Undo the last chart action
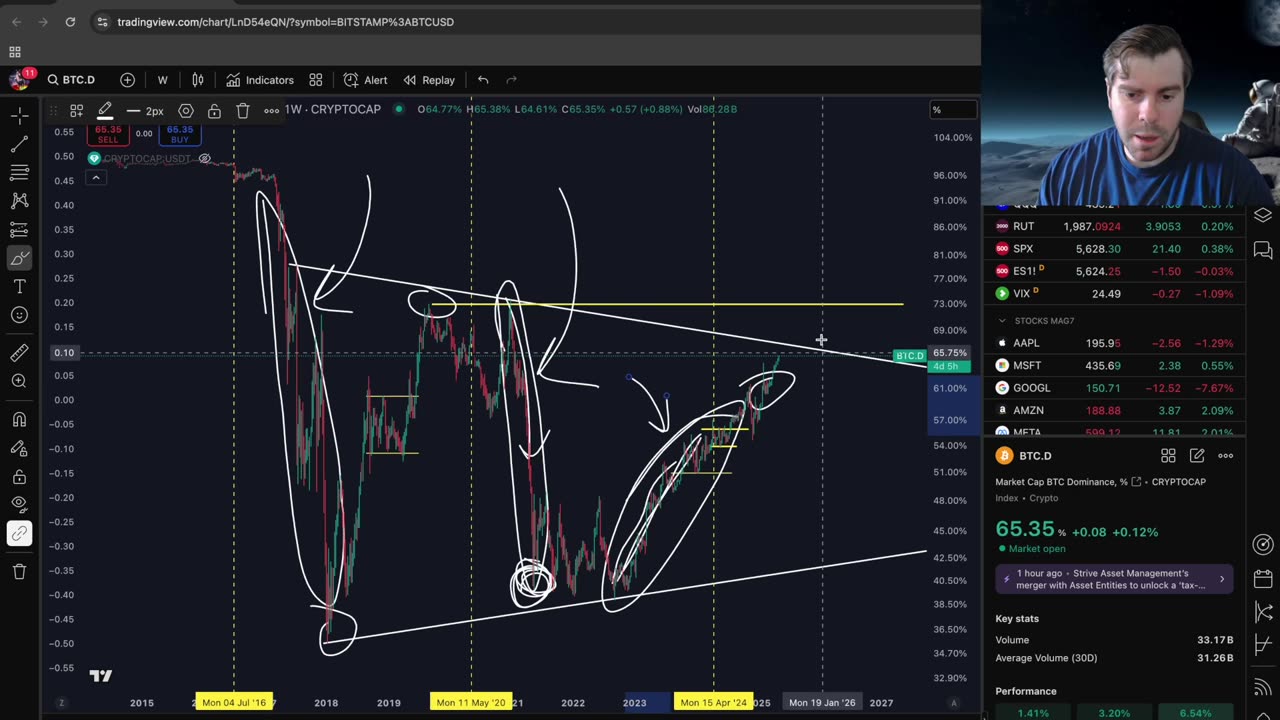 [483, 80]
